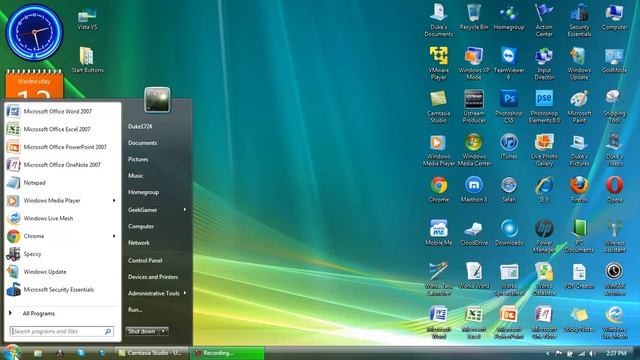
Task: Show hidden system tray icons arrow
Action: coord(548,353)
